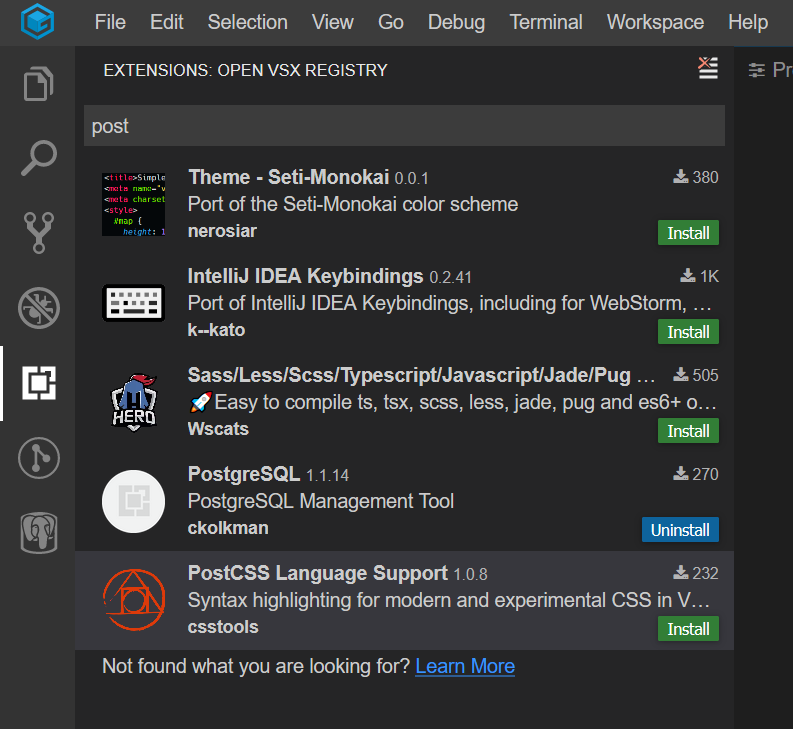Click the Hero compiler extension logo
793x729 pixels.
click(134, 402)
